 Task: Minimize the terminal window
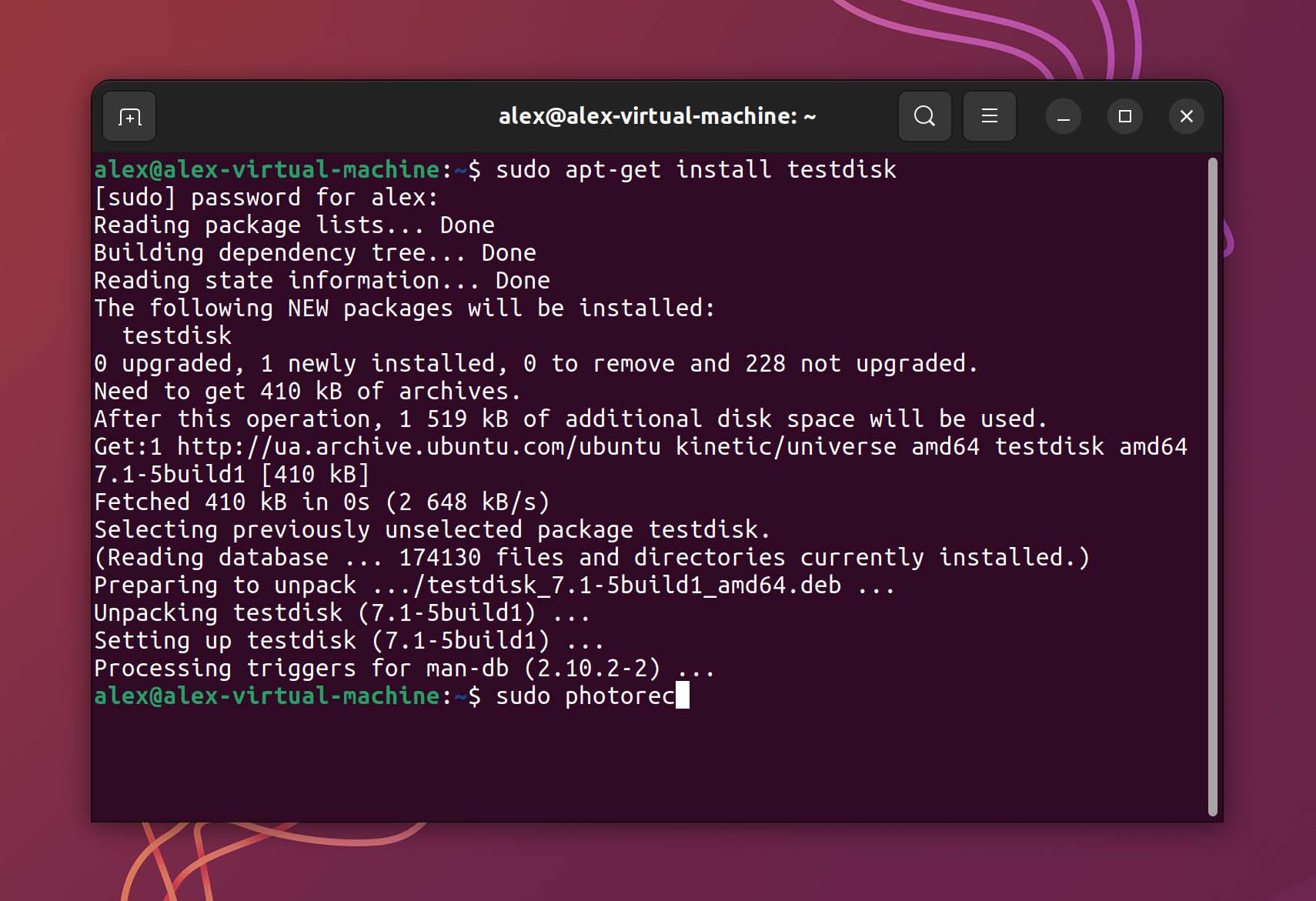(1063, 116)
